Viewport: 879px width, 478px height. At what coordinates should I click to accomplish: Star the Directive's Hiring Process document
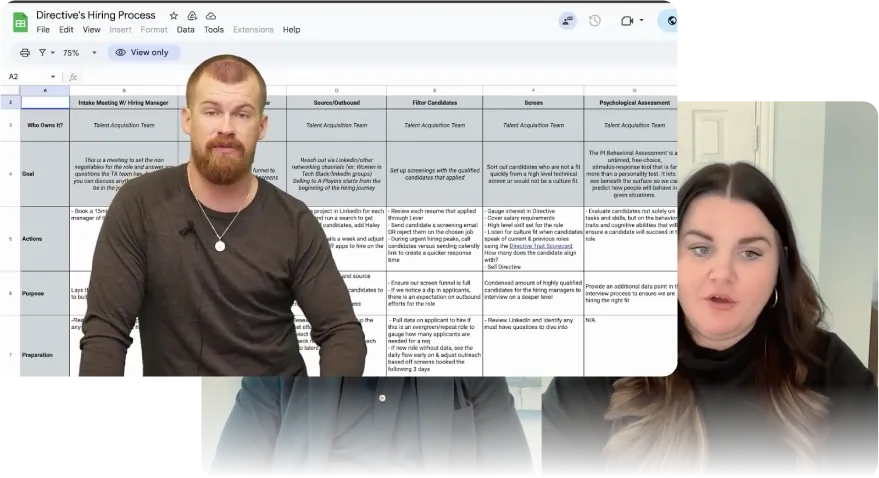click(x=174, y=16)
